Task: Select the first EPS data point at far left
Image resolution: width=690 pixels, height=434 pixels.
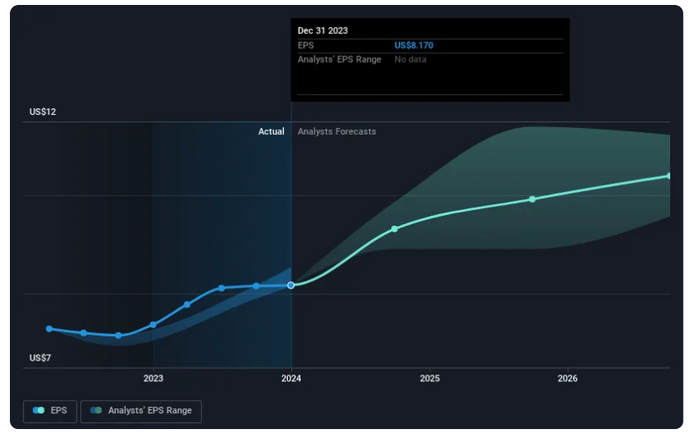Action: coord(49,328)
